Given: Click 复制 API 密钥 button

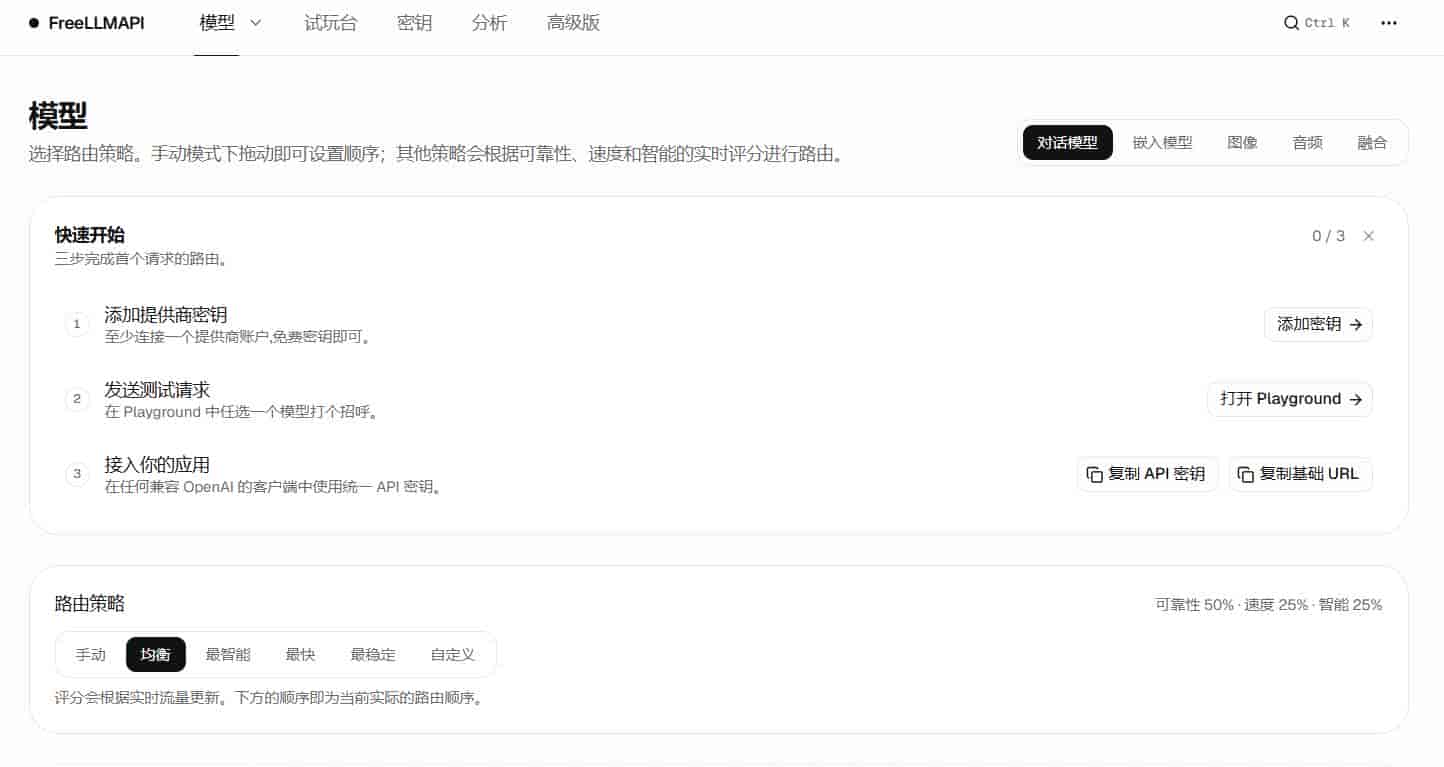Looking at the screenshot, I should pyautogui.click(x=1148, y=474).
